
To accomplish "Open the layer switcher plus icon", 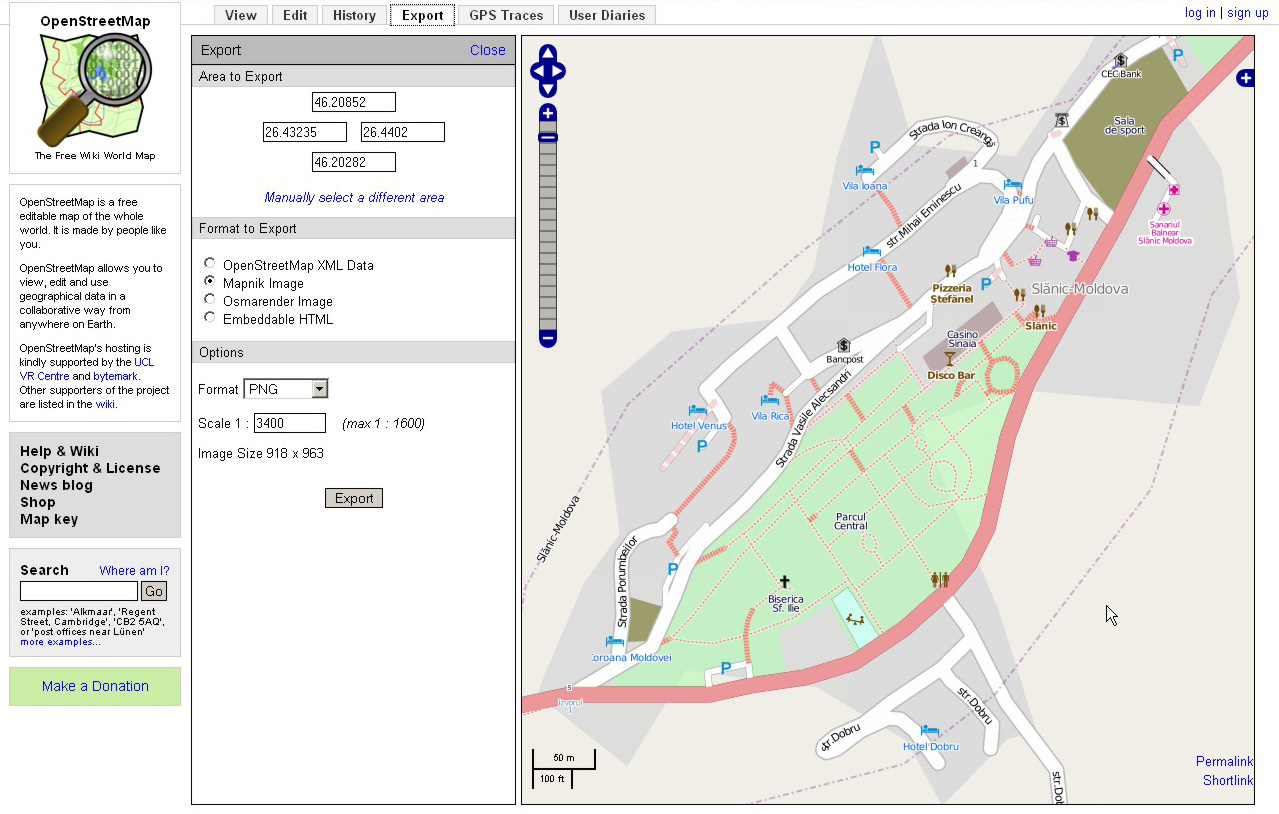I will point(1245,78).
